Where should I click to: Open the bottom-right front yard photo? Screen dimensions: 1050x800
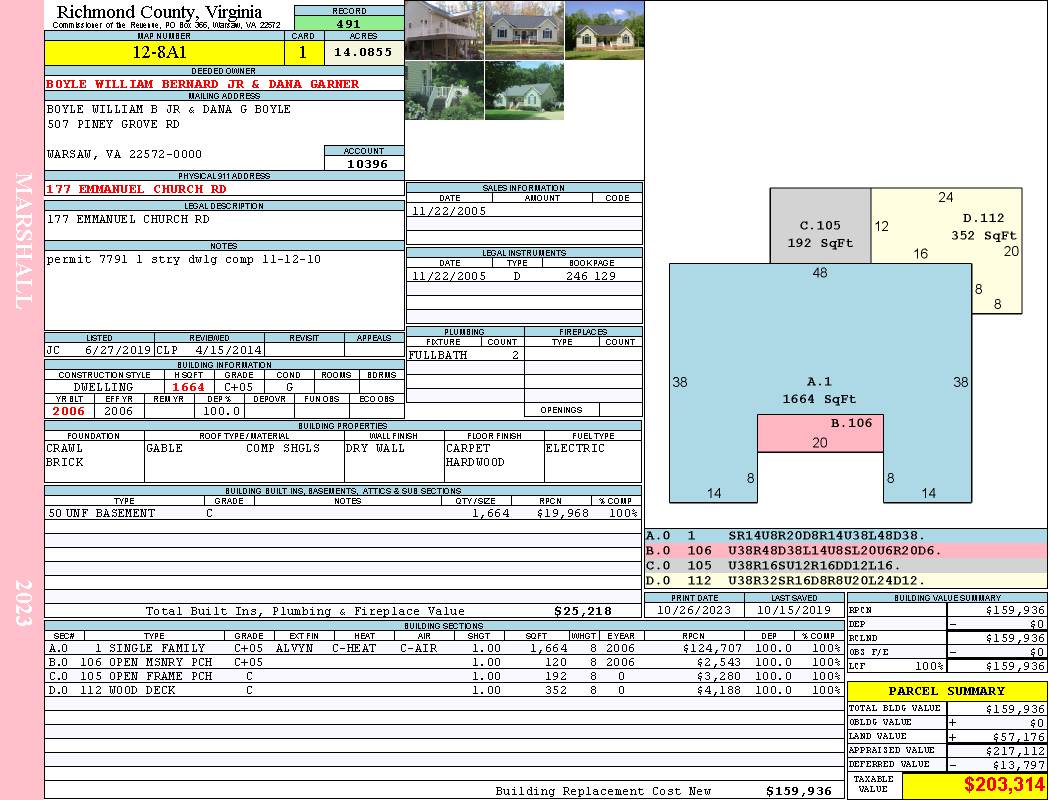(x=524, y=90)
